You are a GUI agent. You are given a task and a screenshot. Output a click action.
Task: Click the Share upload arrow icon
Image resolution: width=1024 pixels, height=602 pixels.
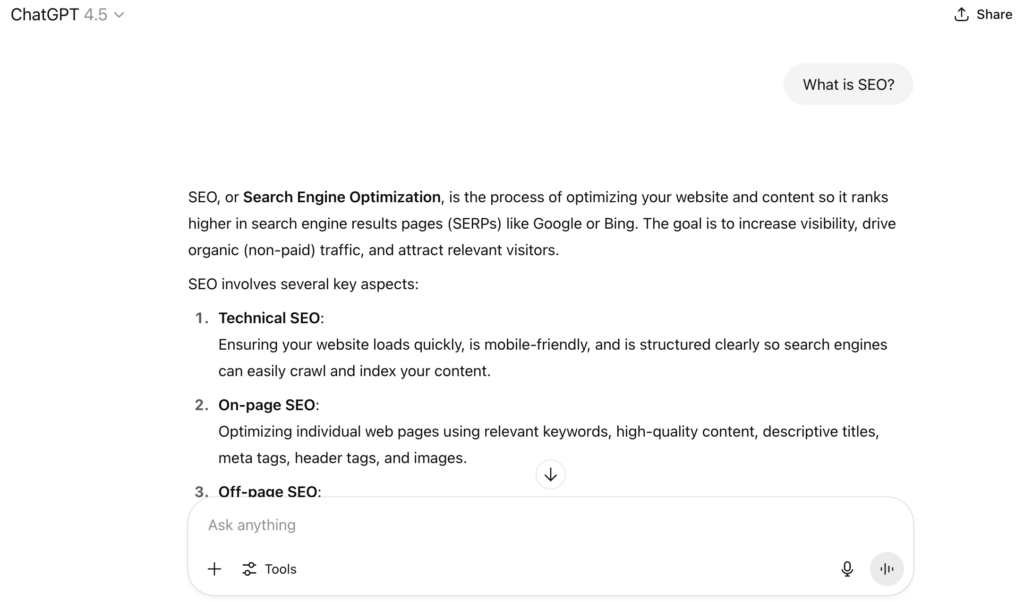(x=962, y=14)
